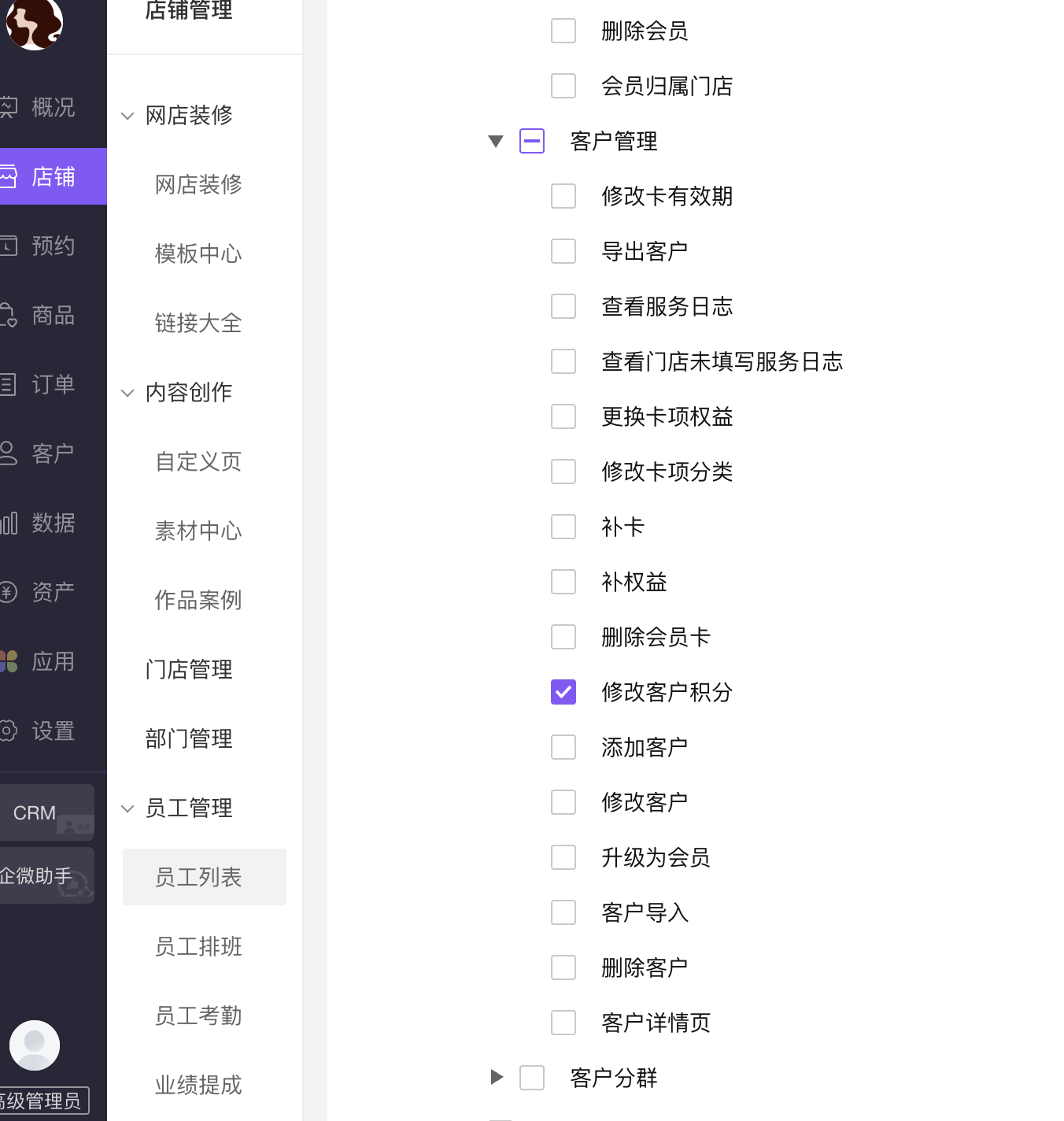Uncheck the 修改客户积分 permission
This screenshot has width=1064, height=1121.
pyautogui.click(x=563, y=692)
